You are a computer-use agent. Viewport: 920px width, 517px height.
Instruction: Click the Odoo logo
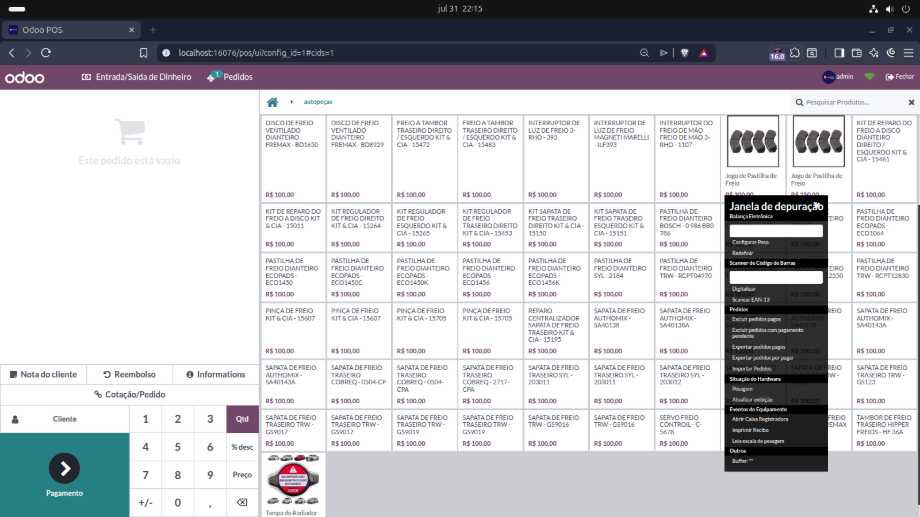25,77
